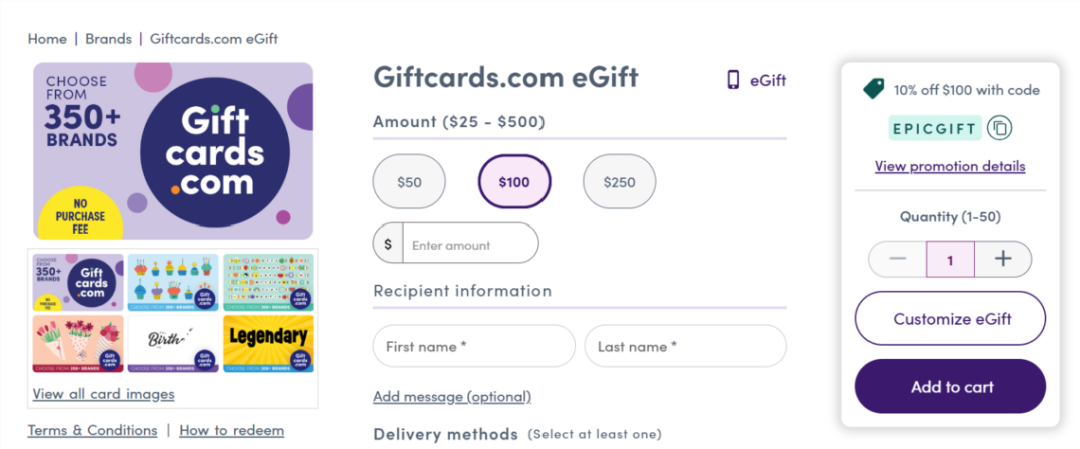Click the green promotion tag icon
Image resolution: width=1080 pixels, height=449 pixels.
[873, 89]
